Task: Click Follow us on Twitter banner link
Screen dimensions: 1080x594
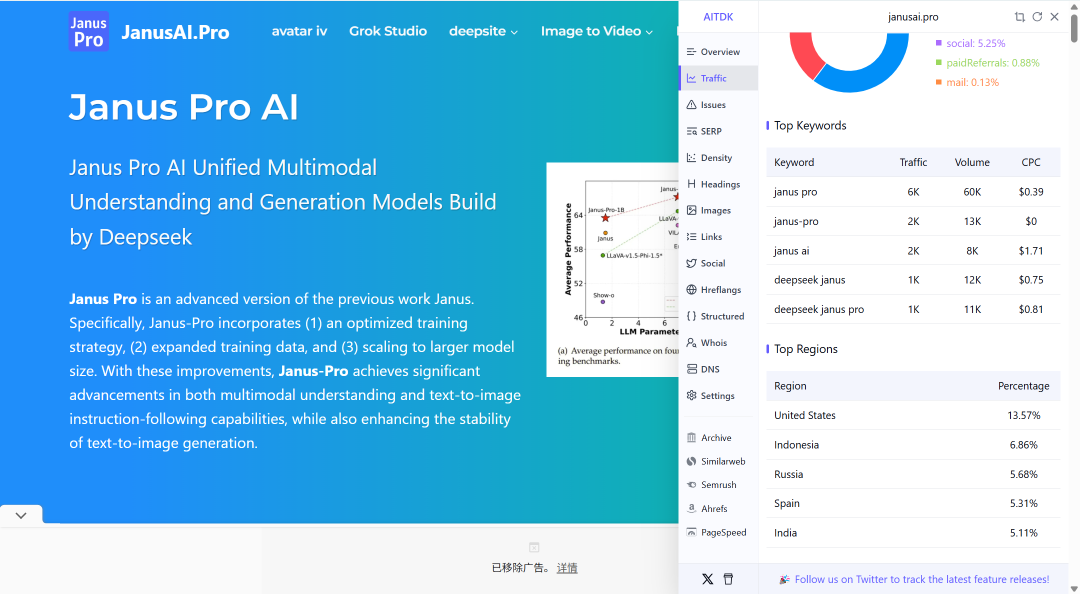Action: (x=915, y=580)
